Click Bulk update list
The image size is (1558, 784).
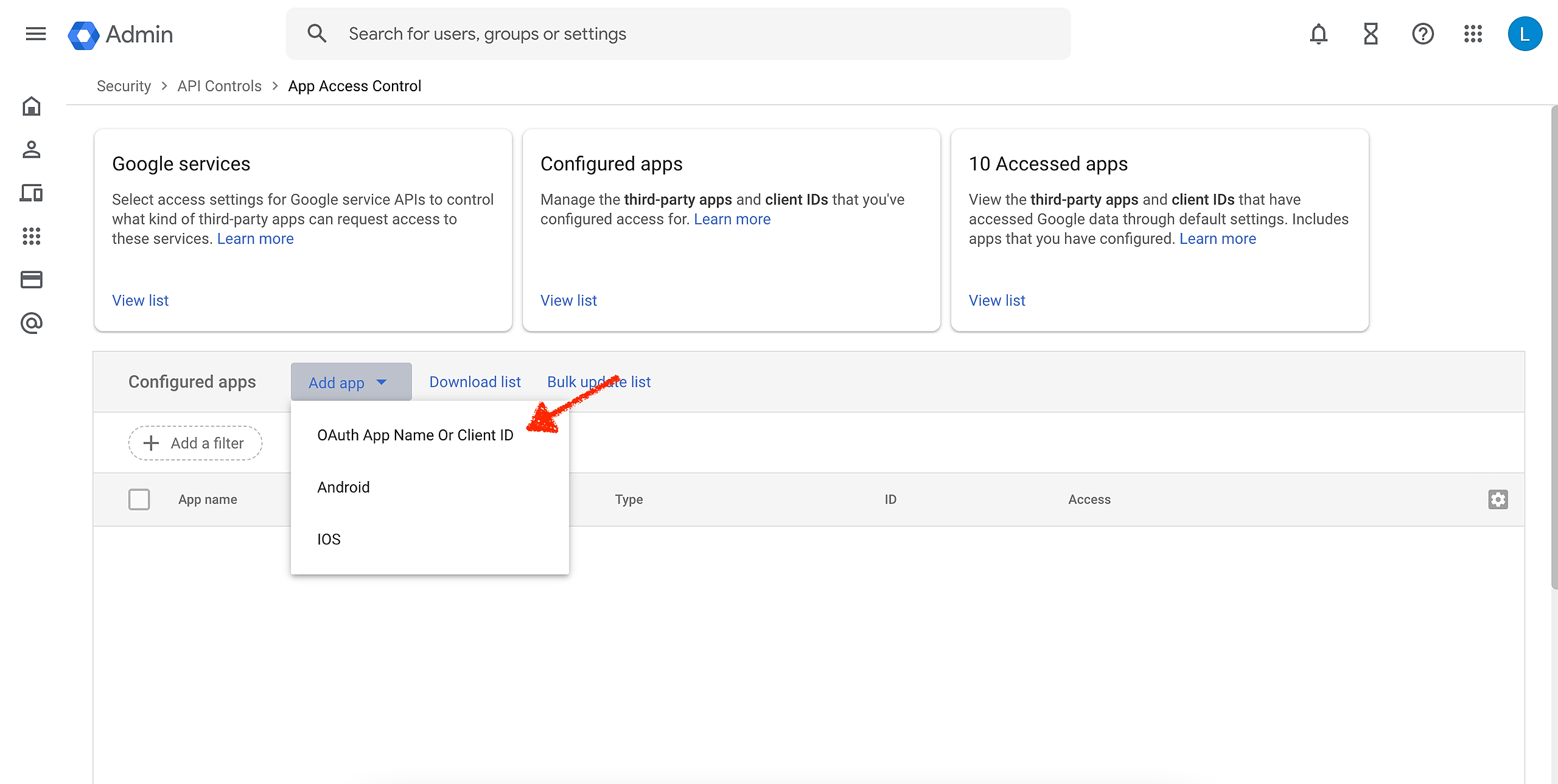[x=599, y=382]
